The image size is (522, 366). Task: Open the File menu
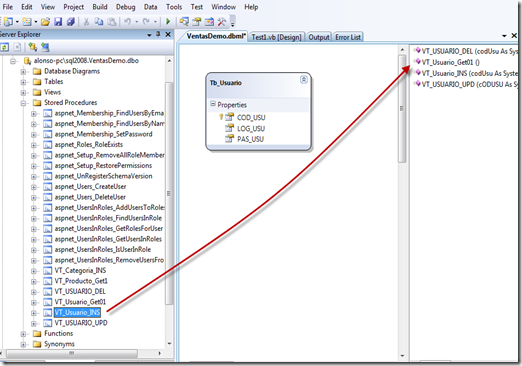pos(7,7)
